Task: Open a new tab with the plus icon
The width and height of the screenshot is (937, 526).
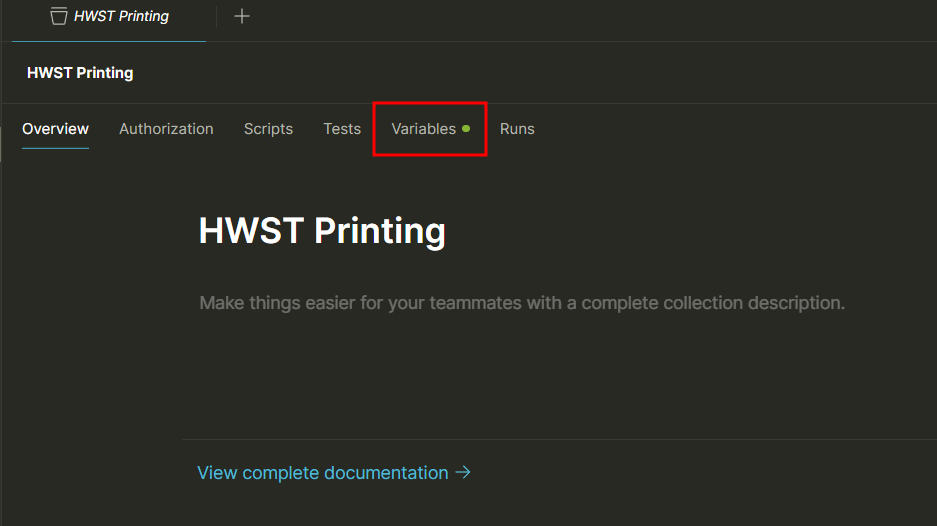Action: 242,16
